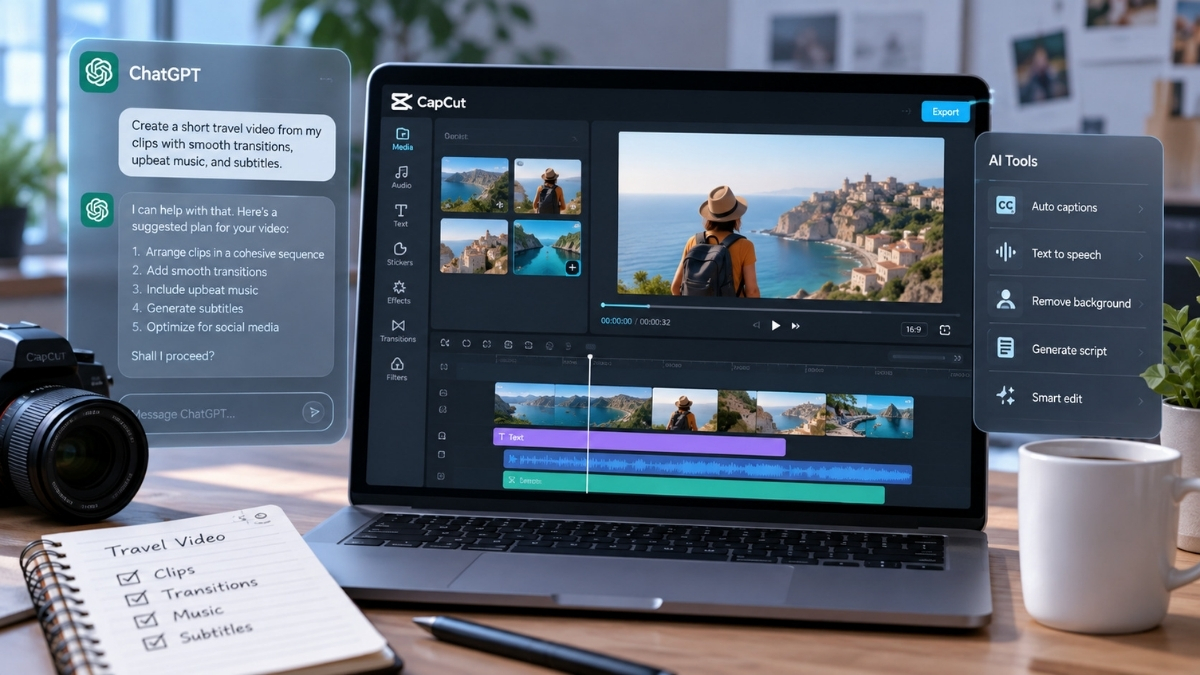Open the Stickers panel
The height and width of the screenshot is (675, 1200).
click(400, 253)
